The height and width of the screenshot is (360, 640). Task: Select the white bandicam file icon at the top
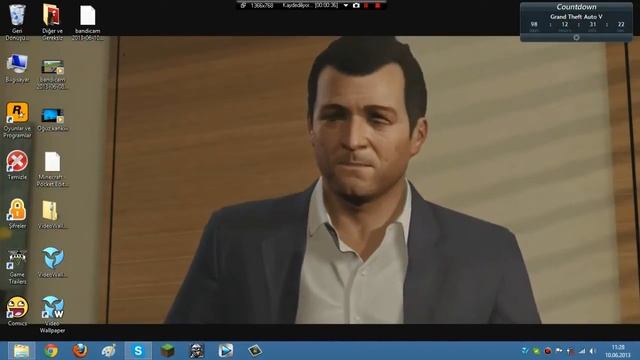click(87, 16)
